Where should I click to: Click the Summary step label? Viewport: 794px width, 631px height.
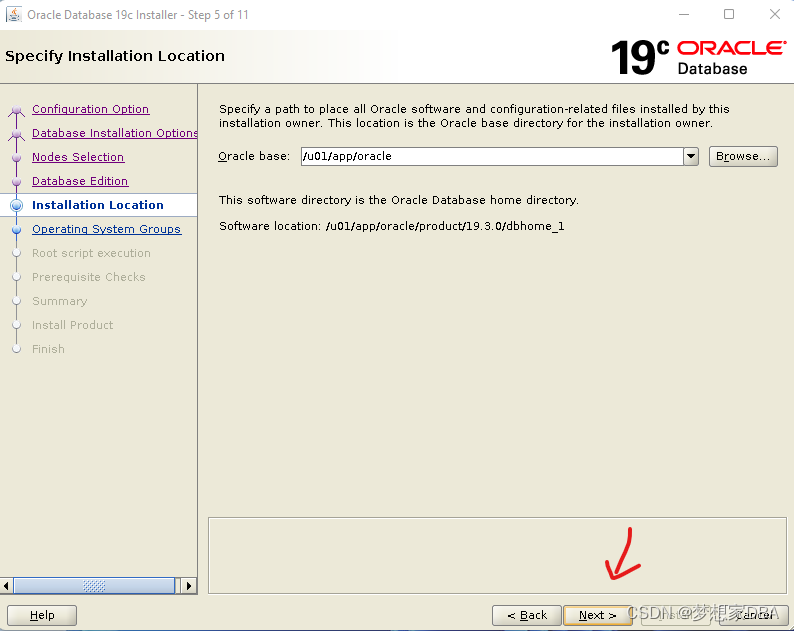tap(60, 301)
